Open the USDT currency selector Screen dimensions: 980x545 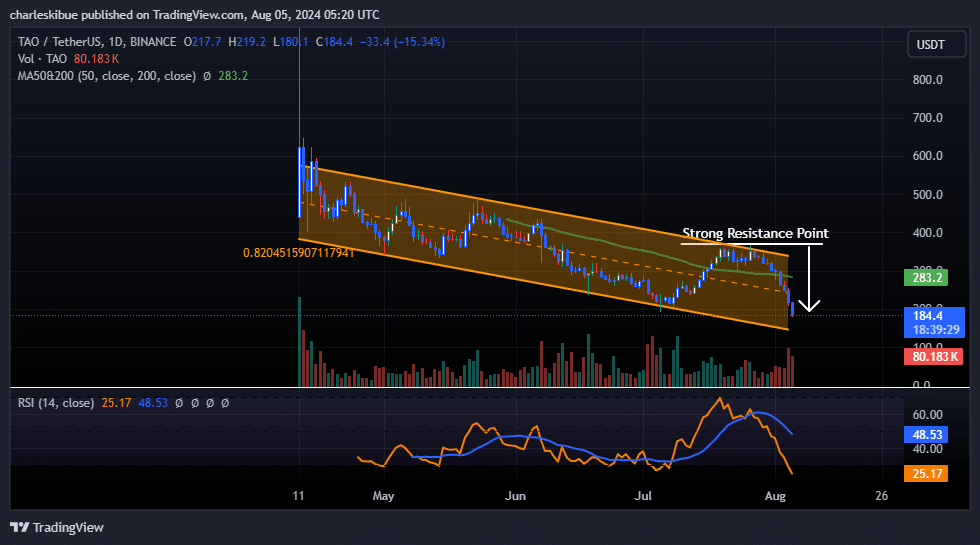click(x=932, y=45)
